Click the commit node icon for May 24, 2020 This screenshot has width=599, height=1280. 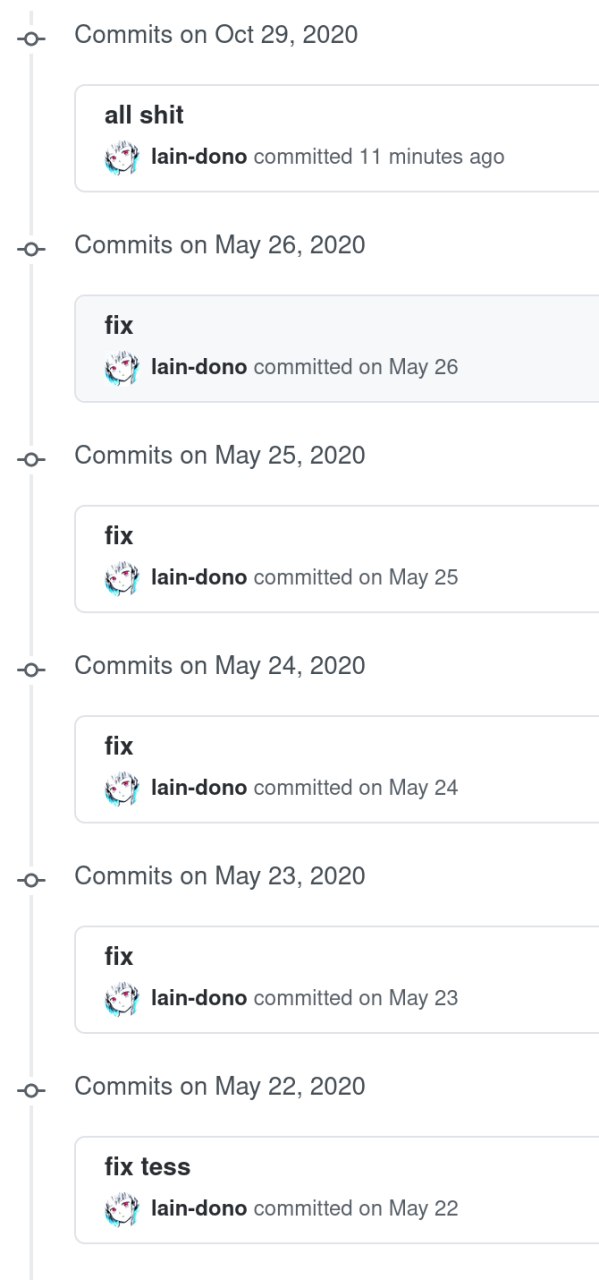pyautogui.click(x=32, y=668)
